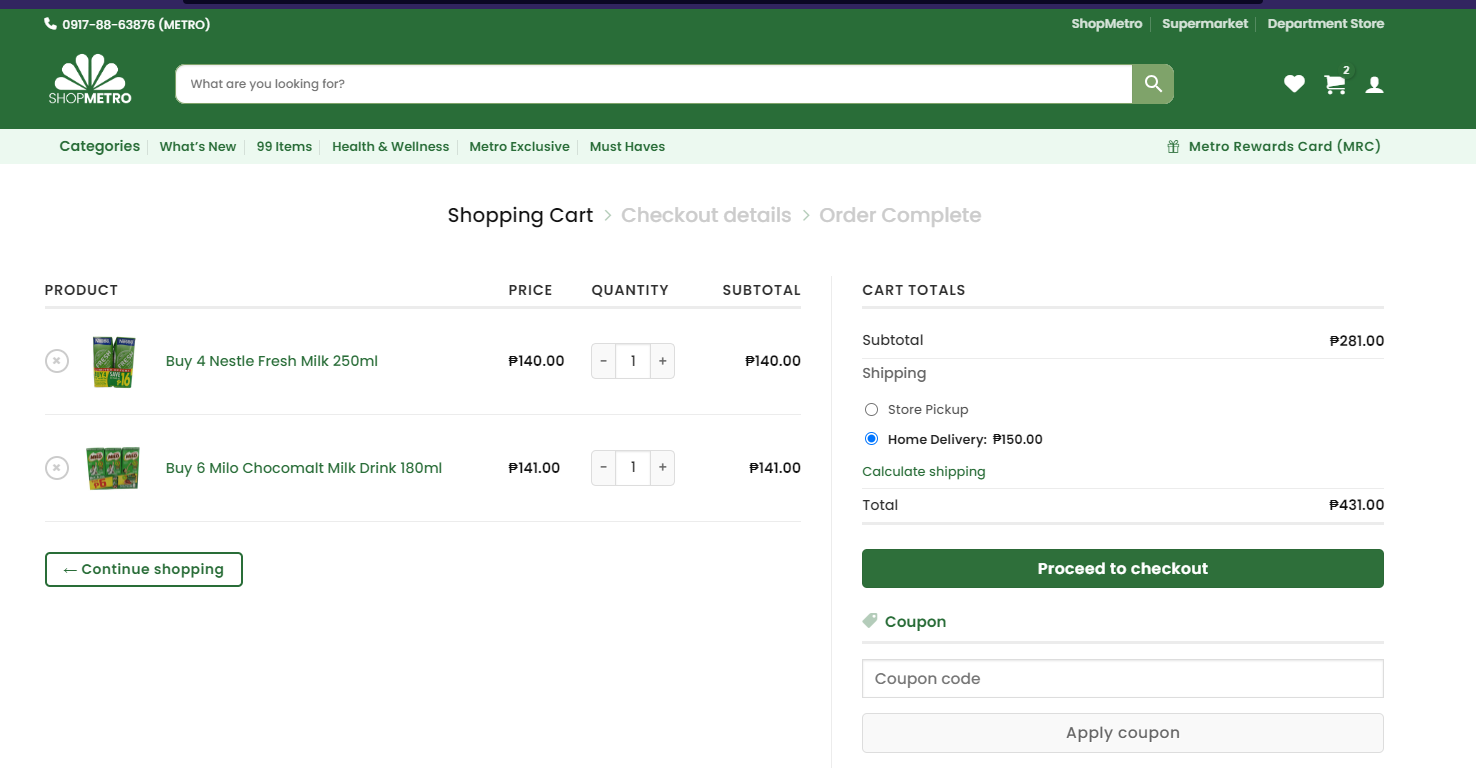Image resolution: width=1476 pixels, height=784 pixels.
Task: Click Supermarket top link
Action: click(1205, 24)
